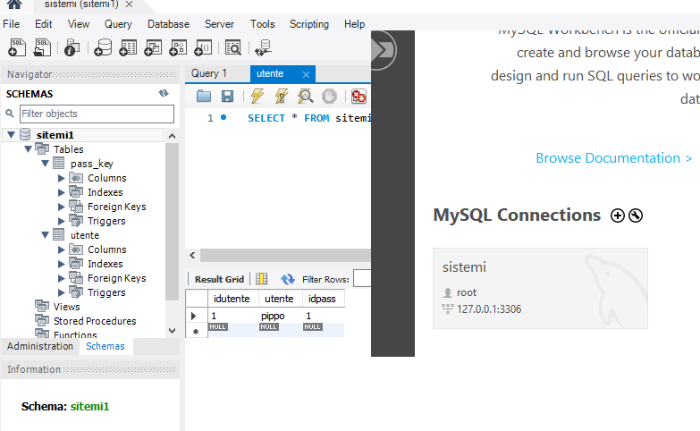Create new function toolbar icon
This screenshot has height=431, width=700.
point(203,47)
